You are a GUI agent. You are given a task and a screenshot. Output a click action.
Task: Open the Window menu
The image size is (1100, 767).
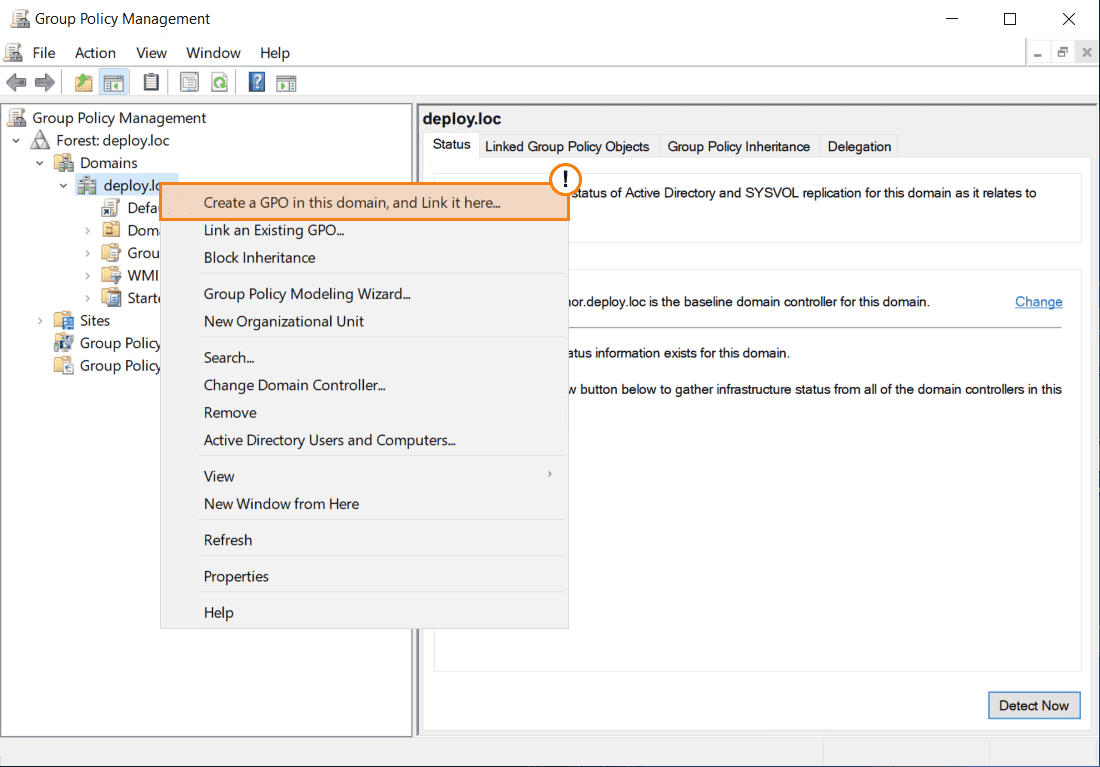(x=213, y=53)
